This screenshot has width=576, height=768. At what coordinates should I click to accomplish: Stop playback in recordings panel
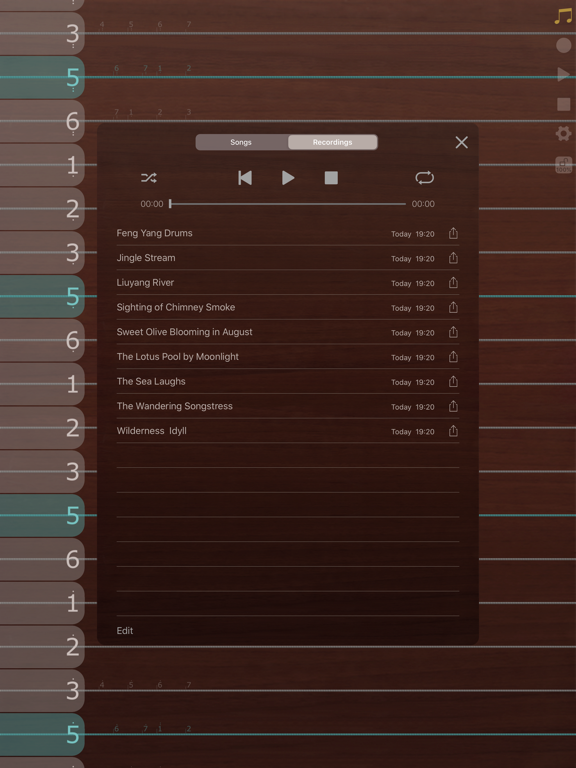(x=331, y=178)
